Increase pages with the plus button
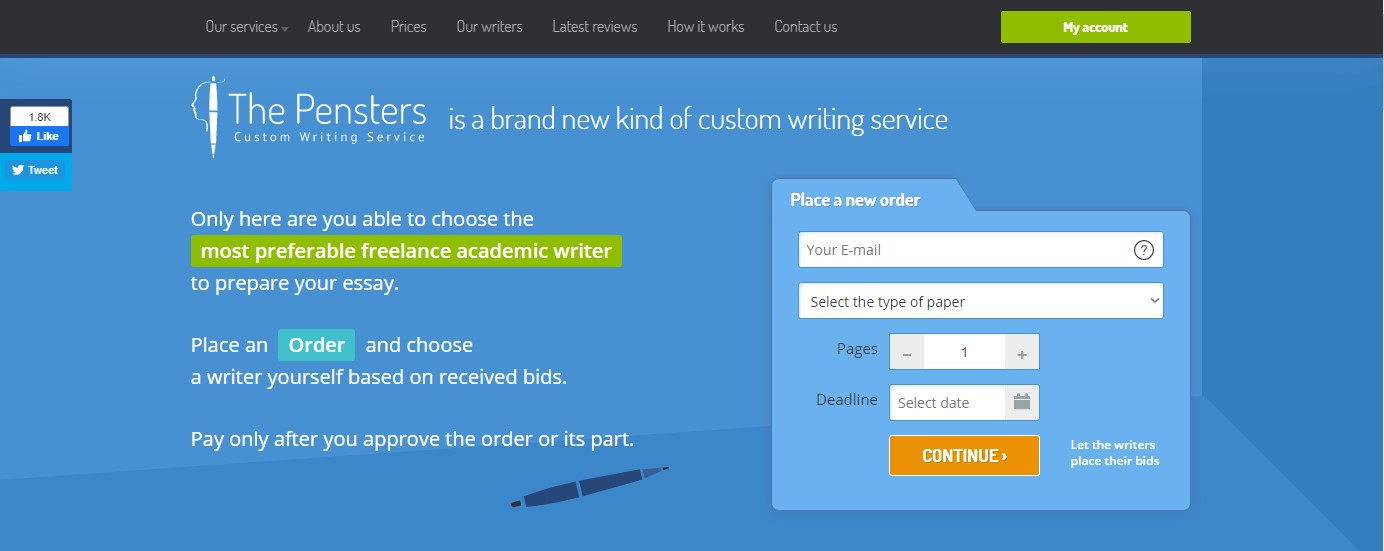Screen dimensions: 1384x551 coord(1022,352)
